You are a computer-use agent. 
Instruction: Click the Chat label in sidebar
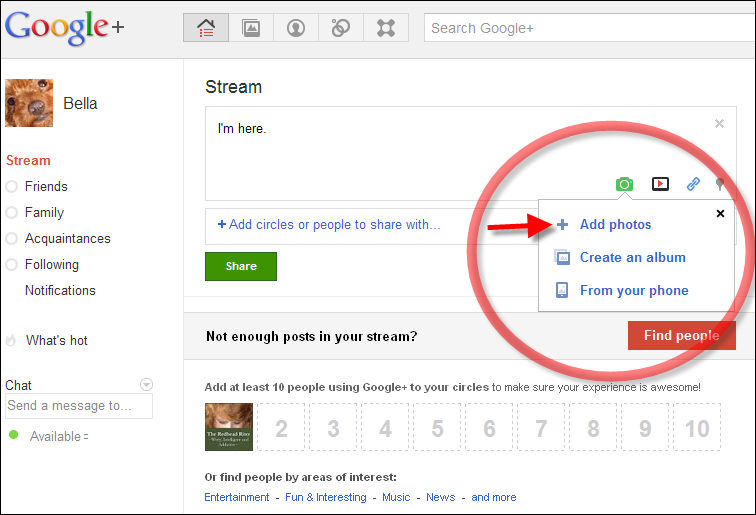(18, 385)
